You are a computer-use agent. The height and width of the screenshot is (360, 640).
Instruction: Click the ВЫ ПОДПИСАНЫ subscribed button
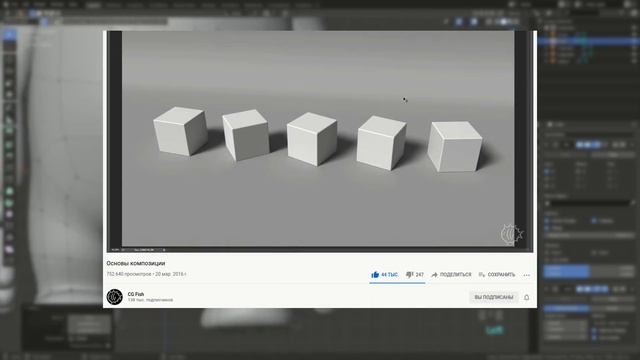[493, 297]
